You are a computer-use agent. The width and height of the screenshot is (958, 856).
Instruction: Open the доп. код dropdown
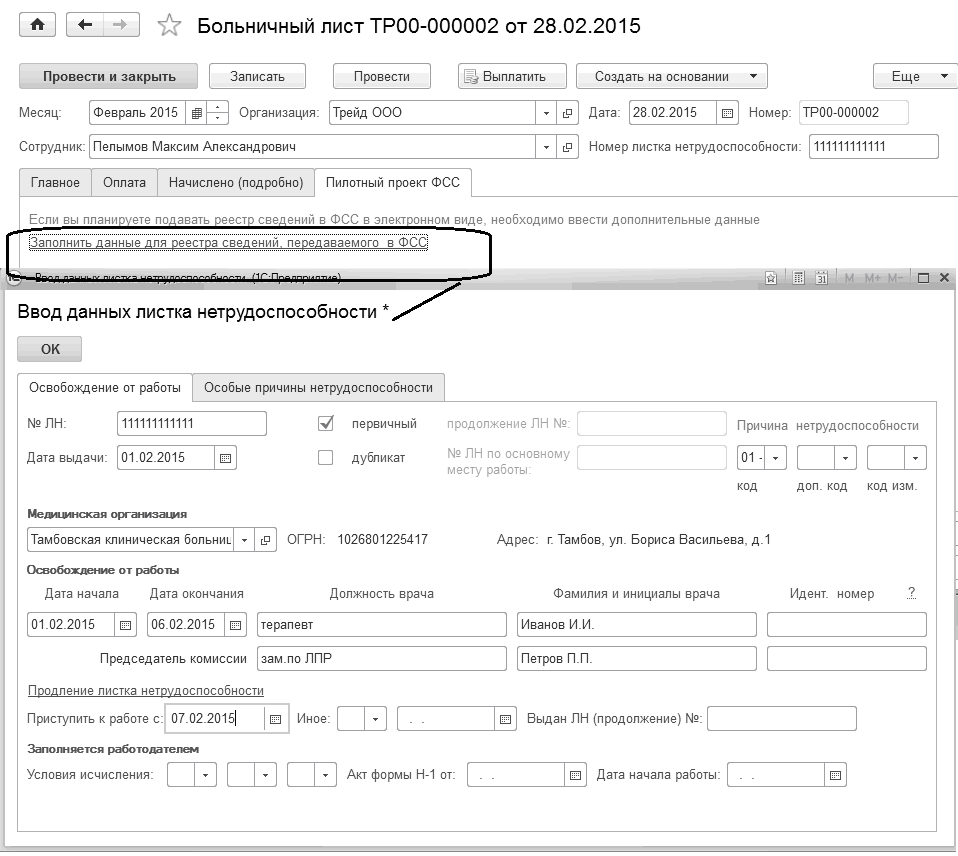[846, 458]
